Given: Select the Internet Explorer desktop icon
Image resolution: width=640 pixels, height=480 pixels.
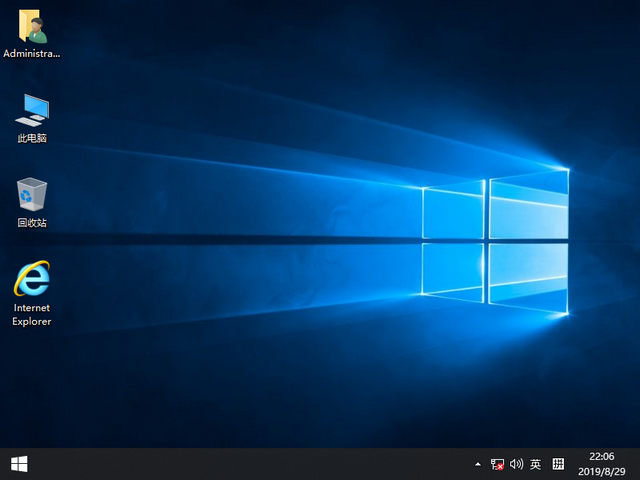Looking at the screenshot, I should pyautogui.click(x=32, y=278).
